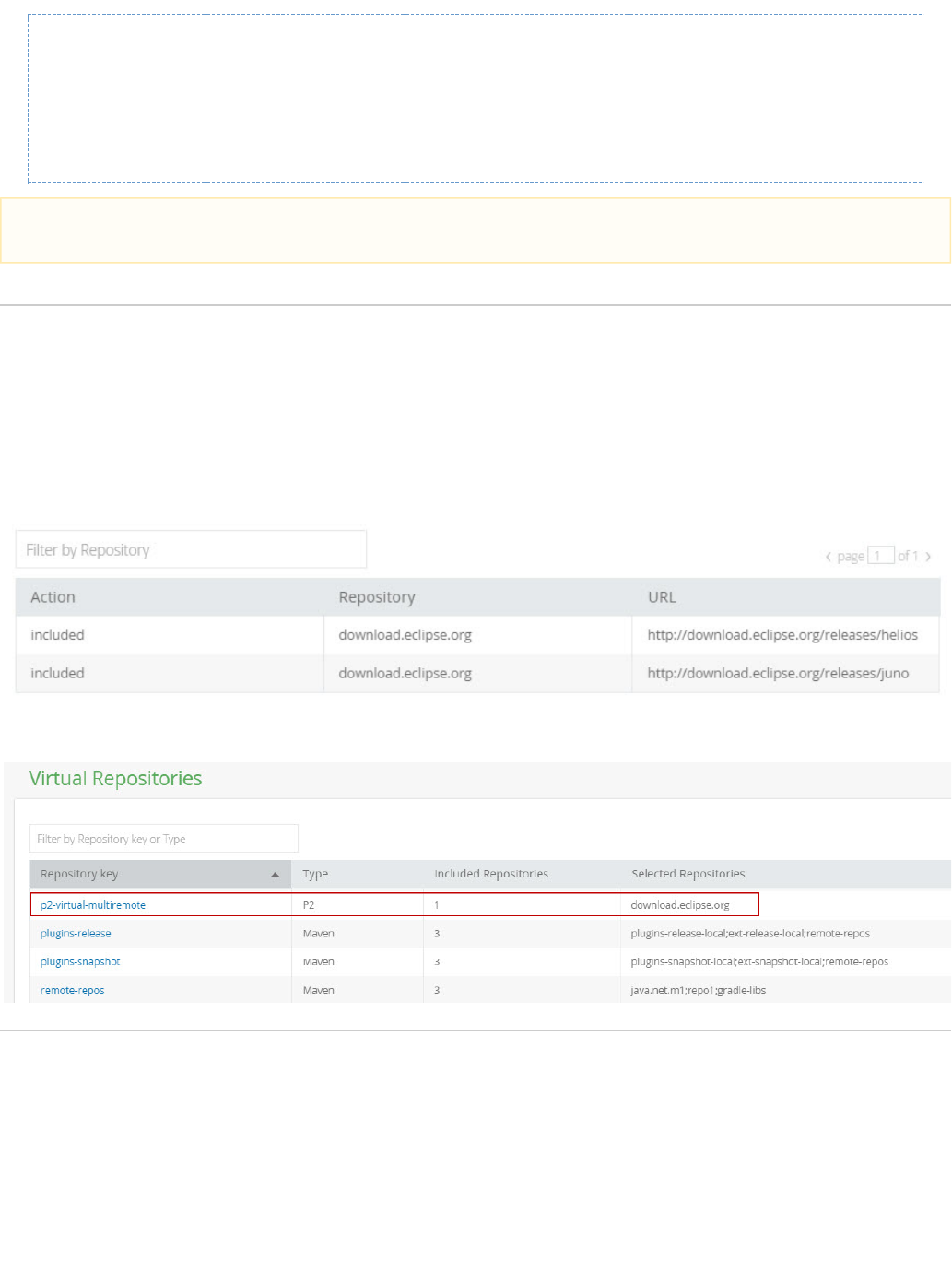Open the p2-virtual-multiremote repository link
Screen dimensions: 952x1283
pos(93,905)
